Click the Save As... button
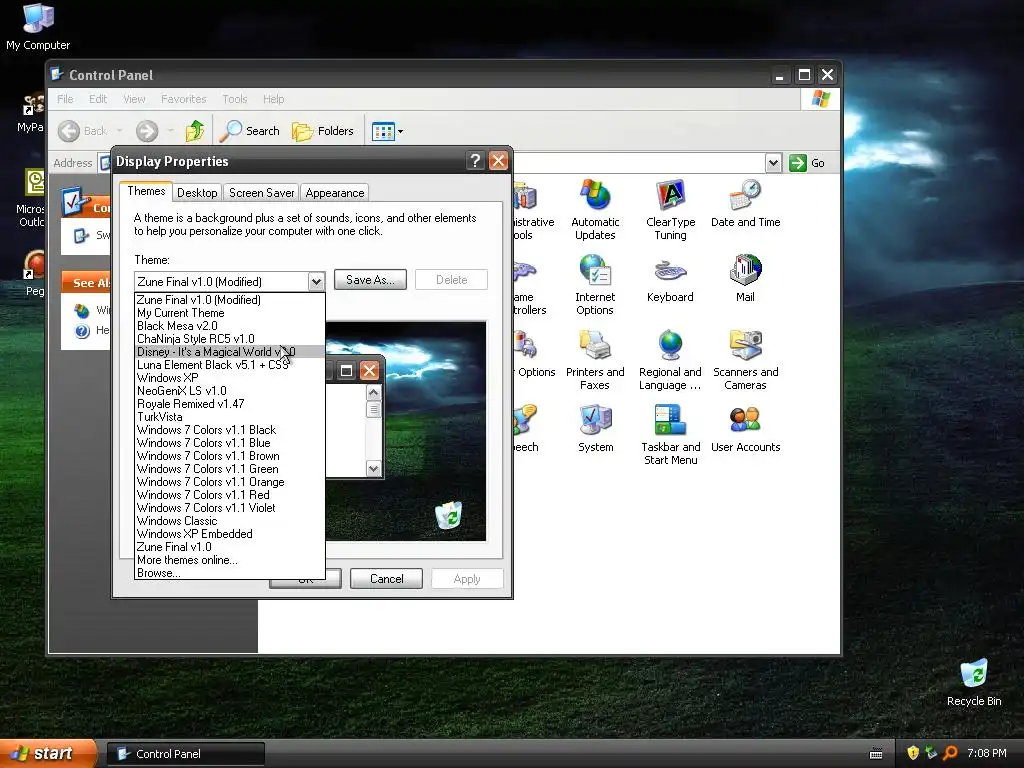 [370, 280]
